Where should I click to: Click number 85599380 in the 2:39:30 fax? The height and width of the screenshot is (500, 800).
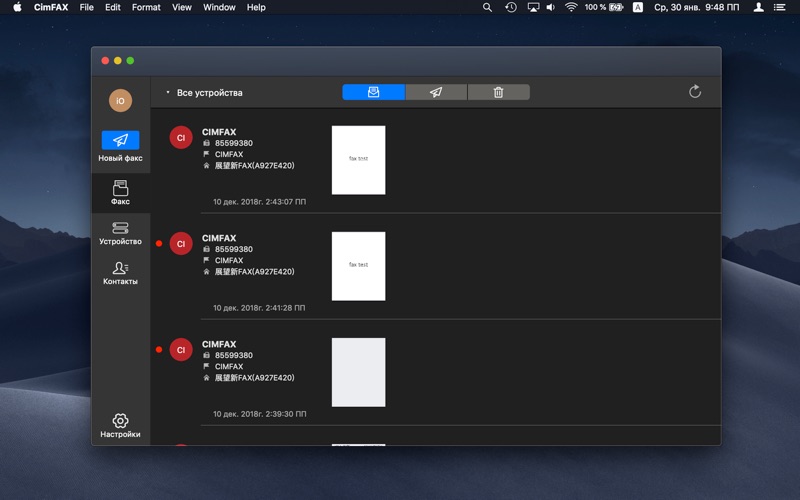tap(234, 356)
